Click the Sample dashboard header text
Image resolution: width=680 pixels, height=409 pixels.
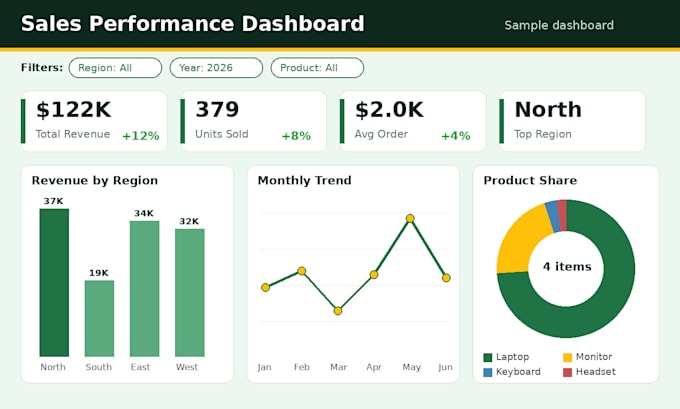[559, 25]
